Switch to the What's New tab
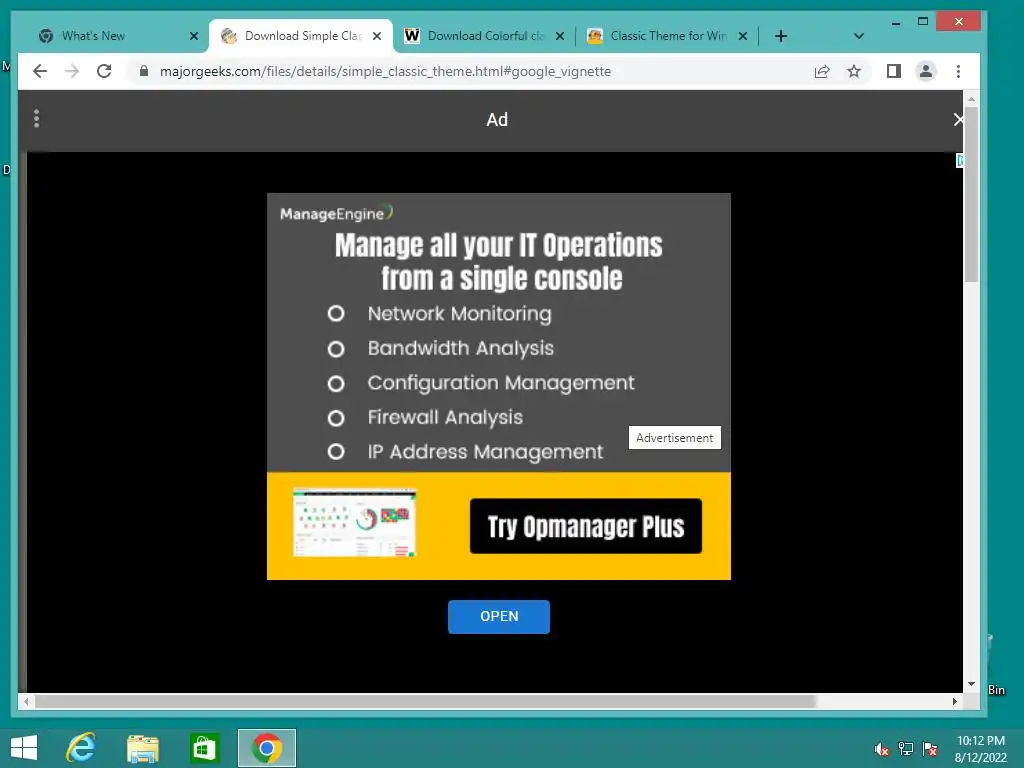The image size is (1024, 768). 118,36
